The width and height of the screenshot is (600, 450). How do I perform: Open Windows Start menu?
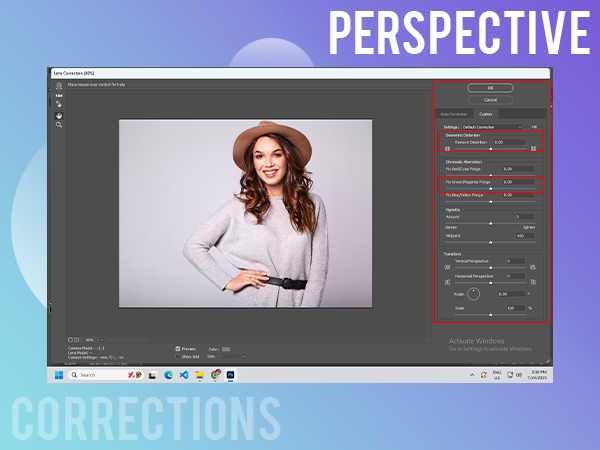(59, 375)
